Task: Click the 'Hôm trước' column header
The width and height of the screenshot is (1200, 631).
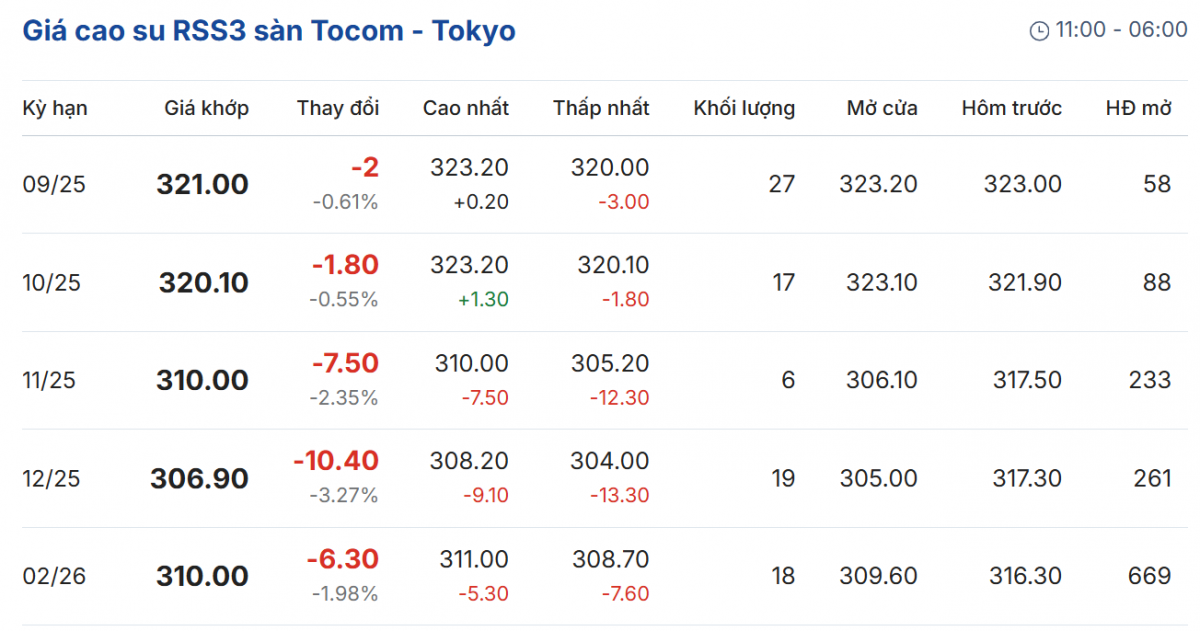Action: click(1012, 108)
